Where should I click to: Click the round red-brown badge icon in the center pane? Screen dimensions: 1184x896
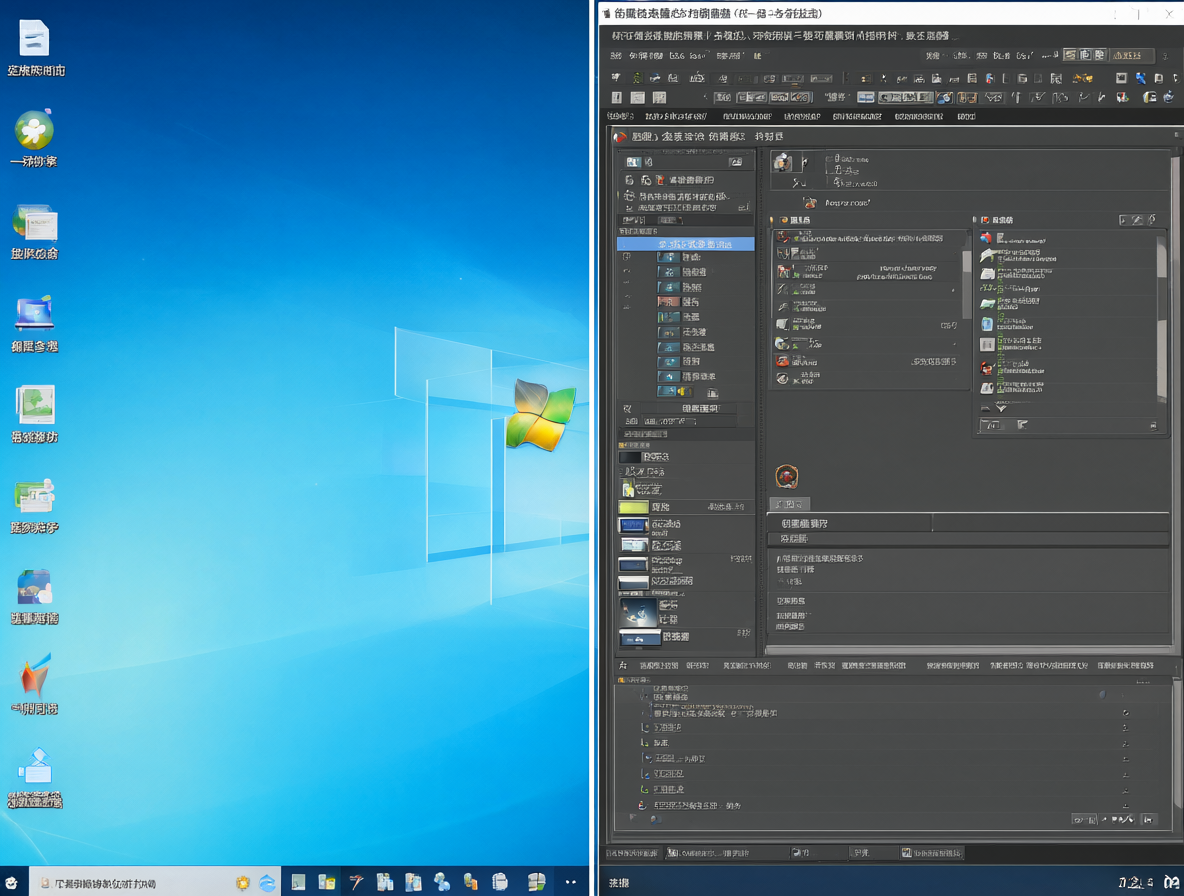click(787, 476)
